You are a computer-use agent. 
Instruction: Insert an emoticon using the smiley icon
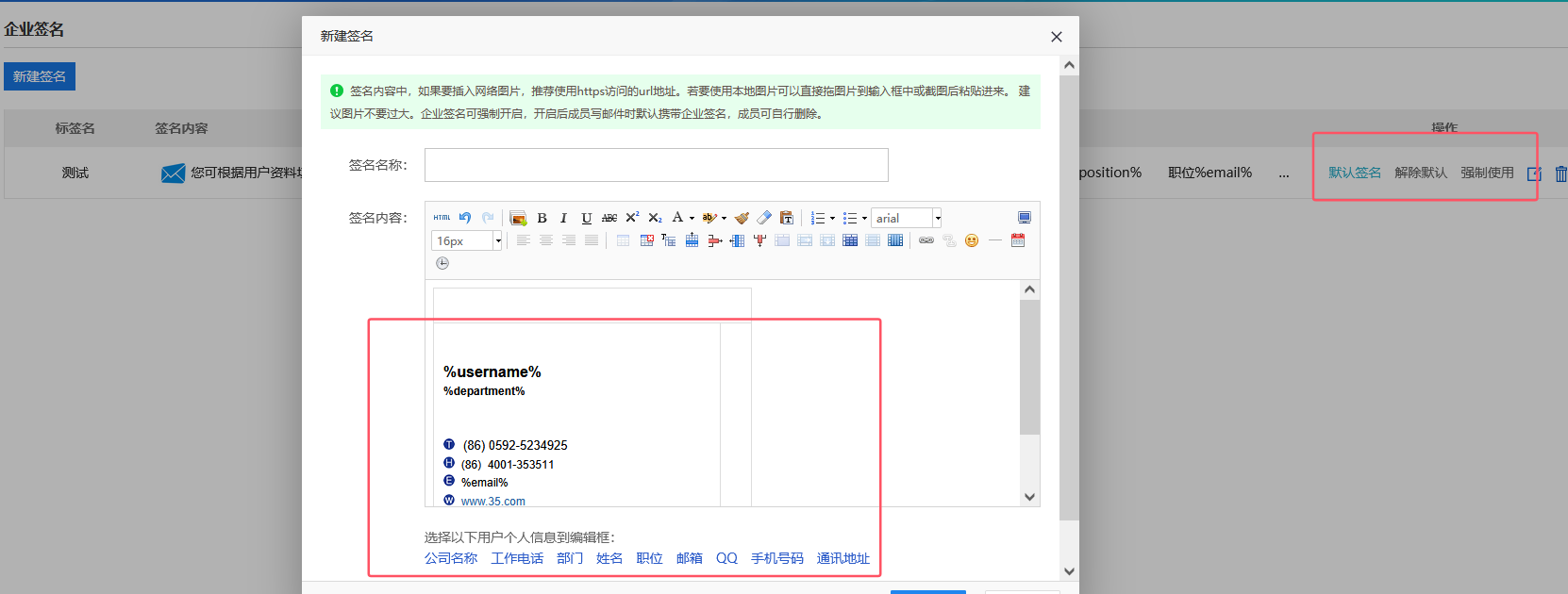(972, 240)
